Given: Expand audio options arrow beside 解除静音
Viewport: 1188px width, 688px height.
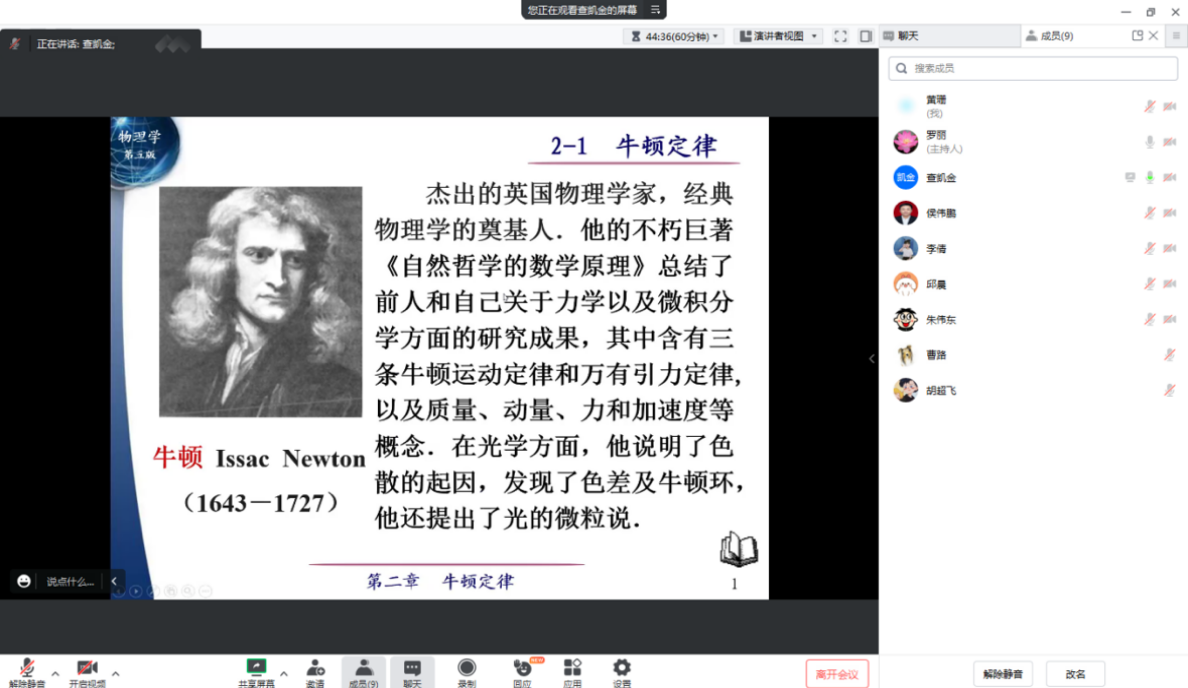Looking at the screenshot, I should 55,673.
